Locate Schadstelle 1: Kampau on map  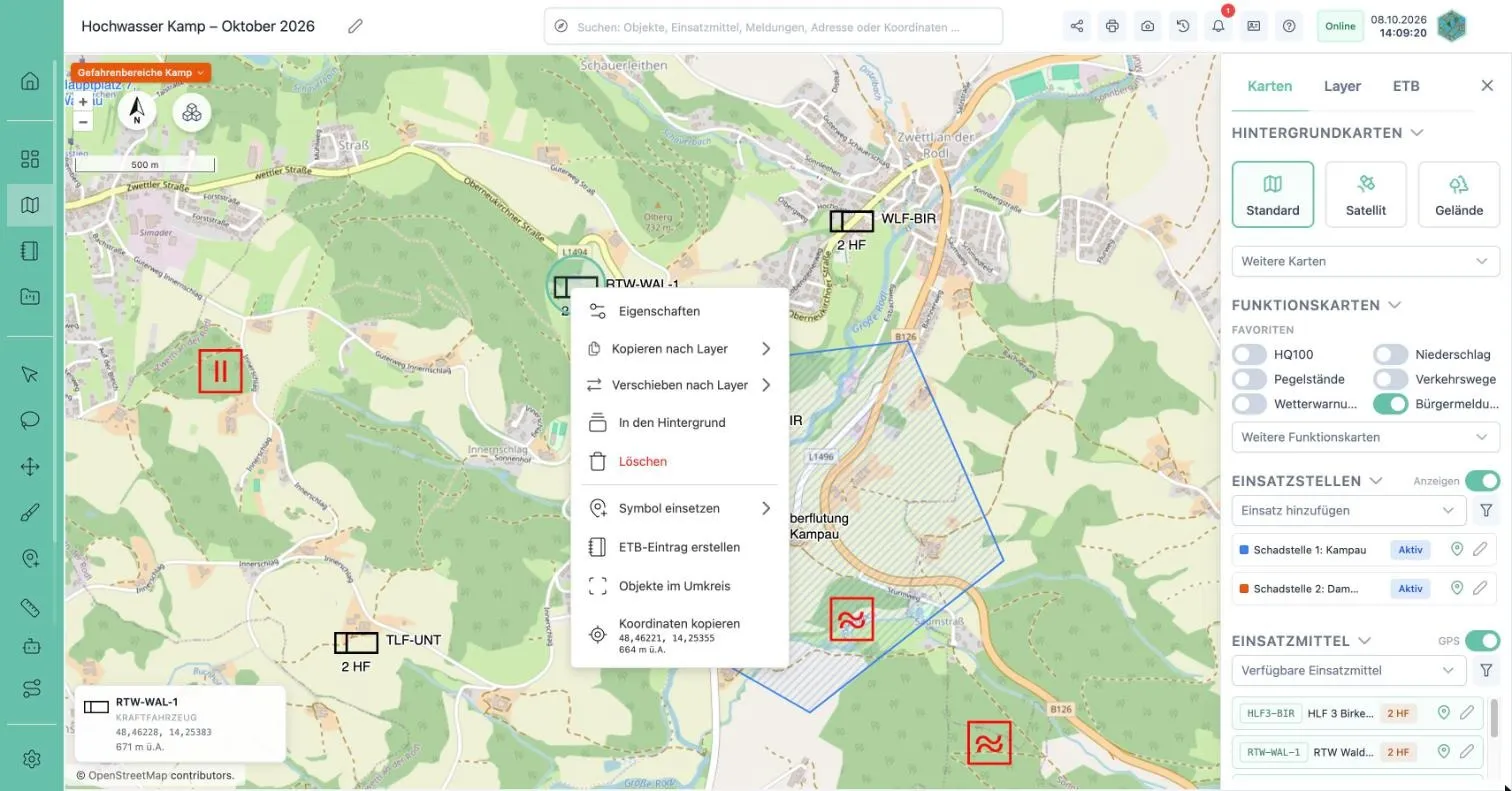[1457, 549]
